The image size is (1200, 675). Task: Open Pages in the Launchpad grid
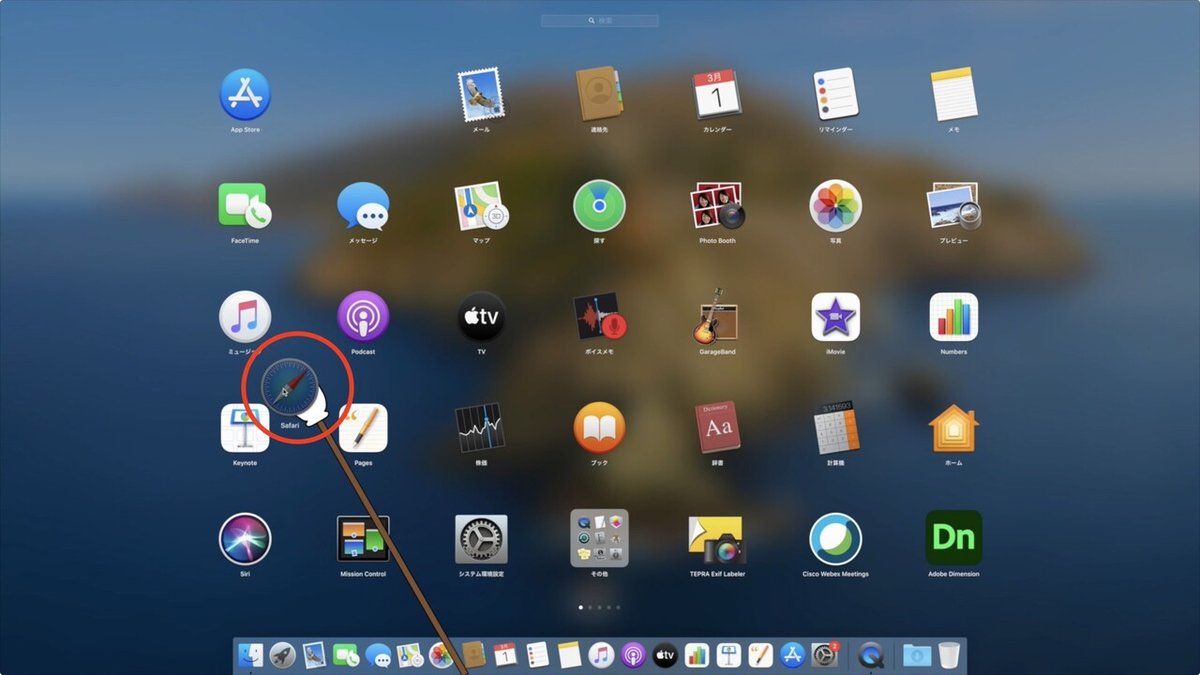(x=363, y=428)
